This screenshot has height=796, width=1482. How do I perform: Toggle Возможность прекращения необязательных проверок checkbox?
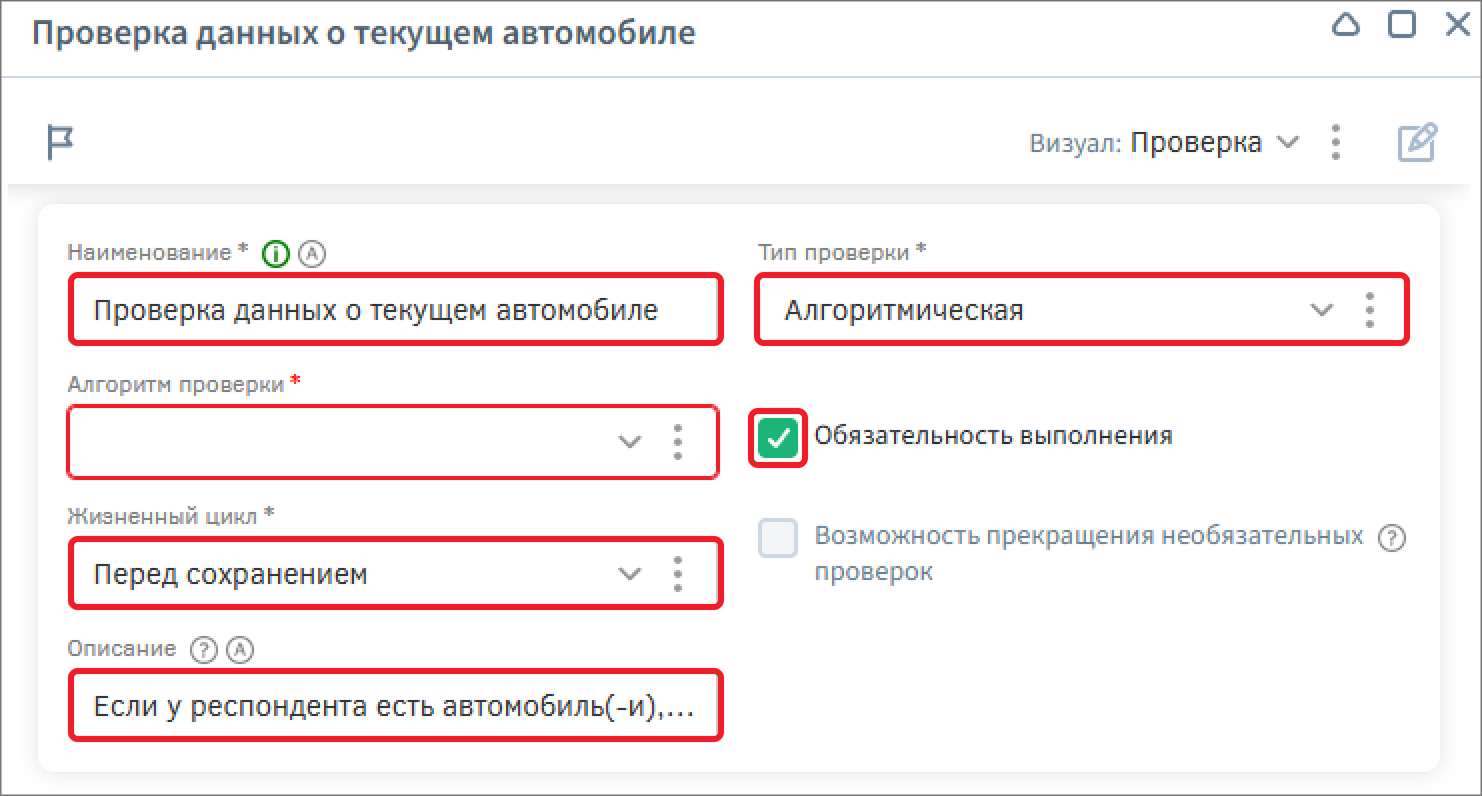pyautogui.click(x=778, y=539)
